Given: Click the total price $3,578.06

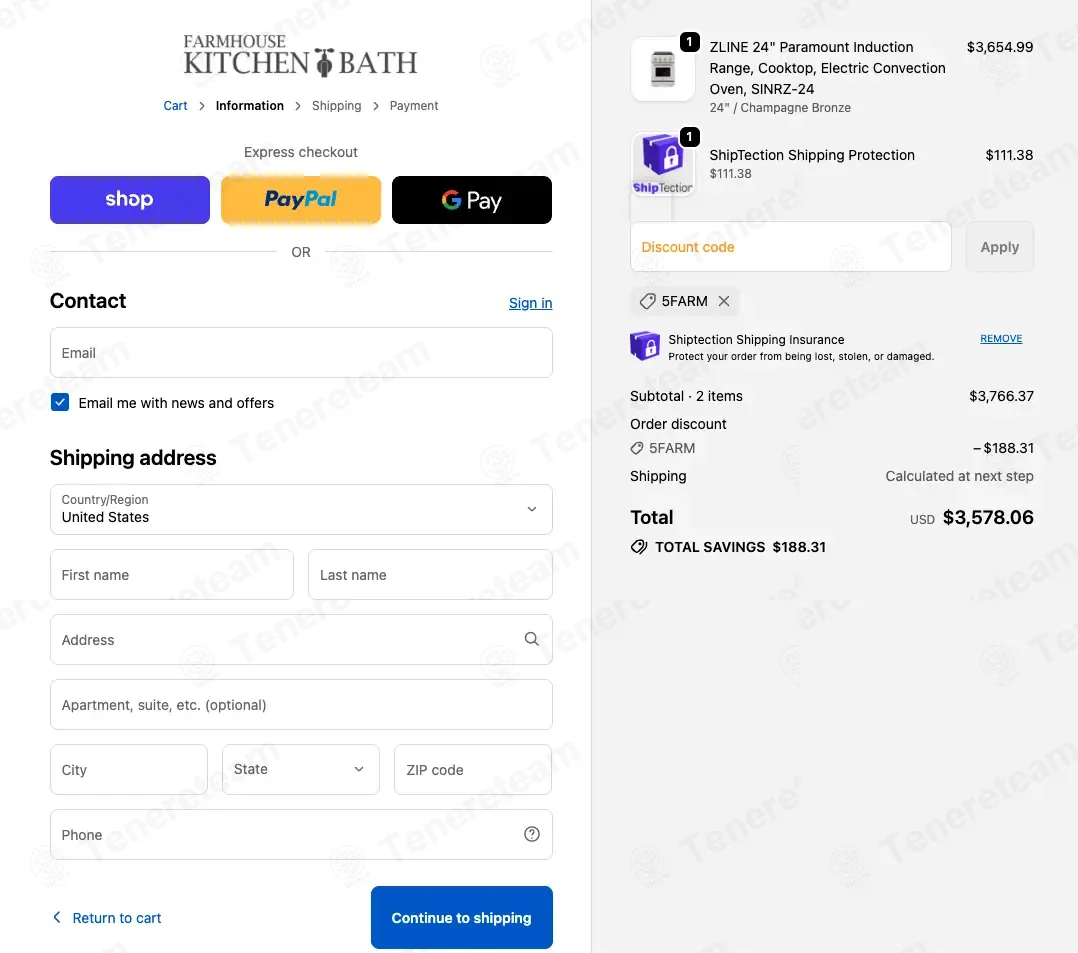Looking at the screenshot, I should tap(988, 518).
